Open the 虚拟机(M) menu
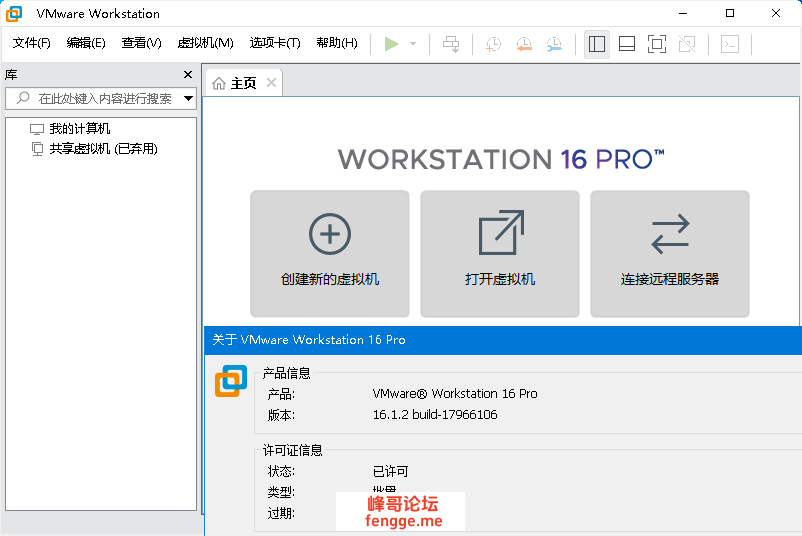This screenshot has height=536, width=802. [205, 43]
